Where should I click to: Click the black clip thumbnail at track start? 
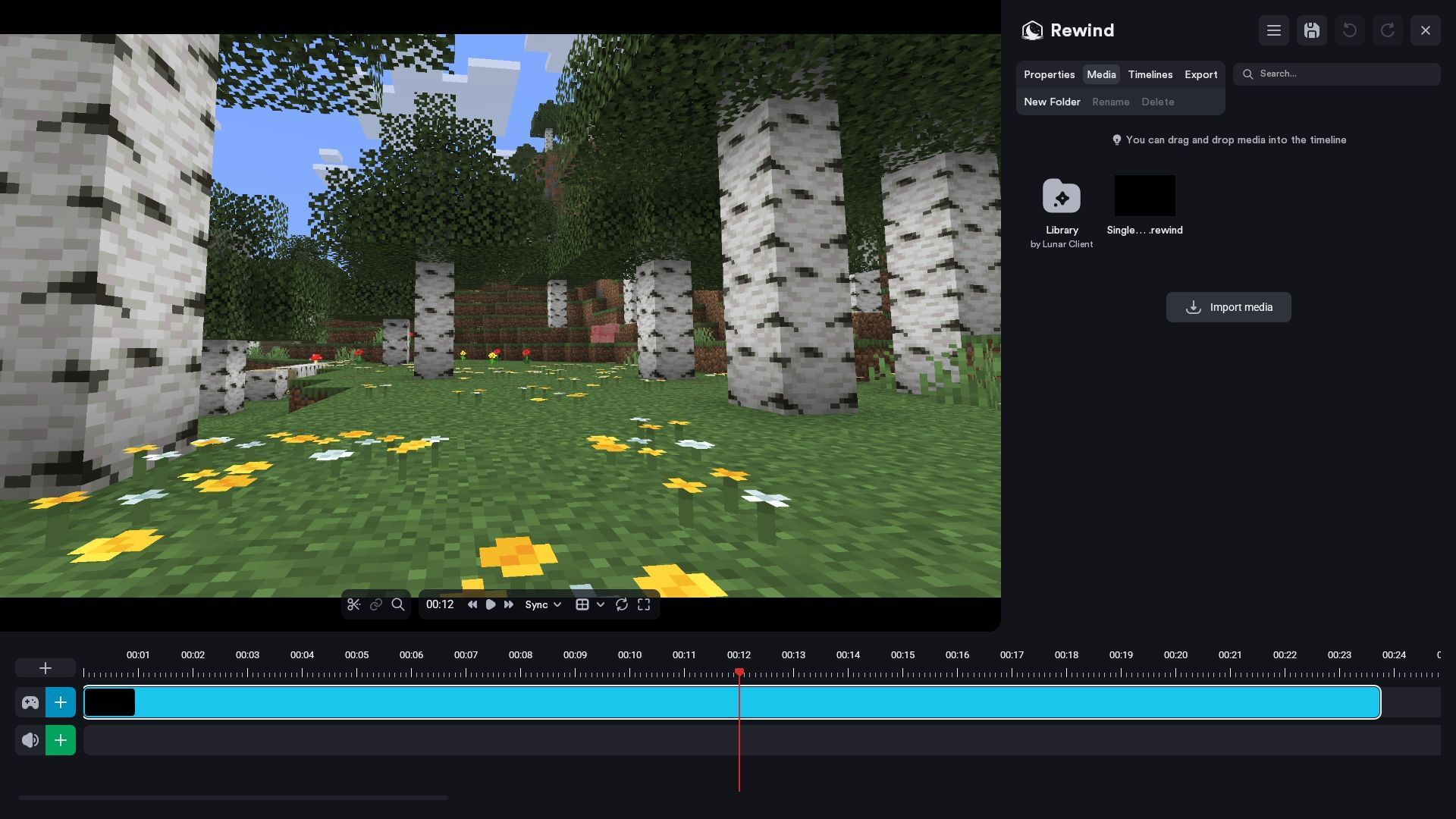point(110,702)
